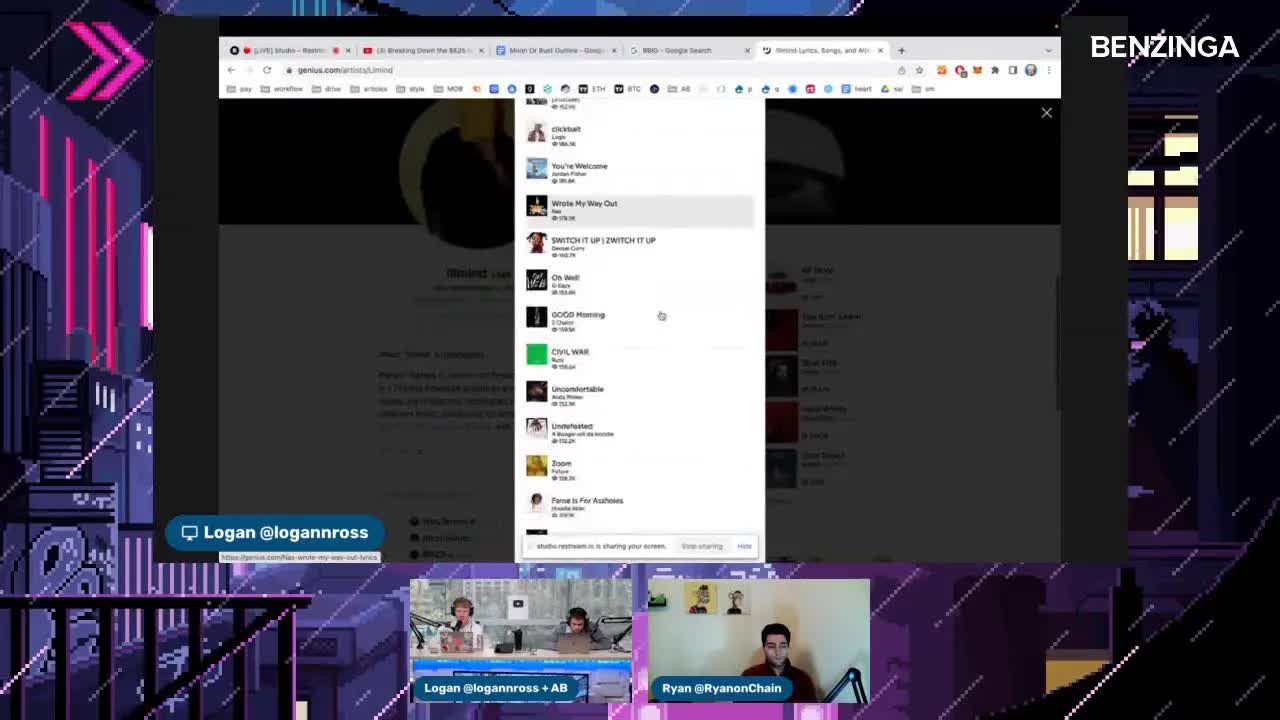Viewport: 1280px width, 720px height.
Task: Click the green CIVIL WAR cover thumbnail
Action: [537, 354]
